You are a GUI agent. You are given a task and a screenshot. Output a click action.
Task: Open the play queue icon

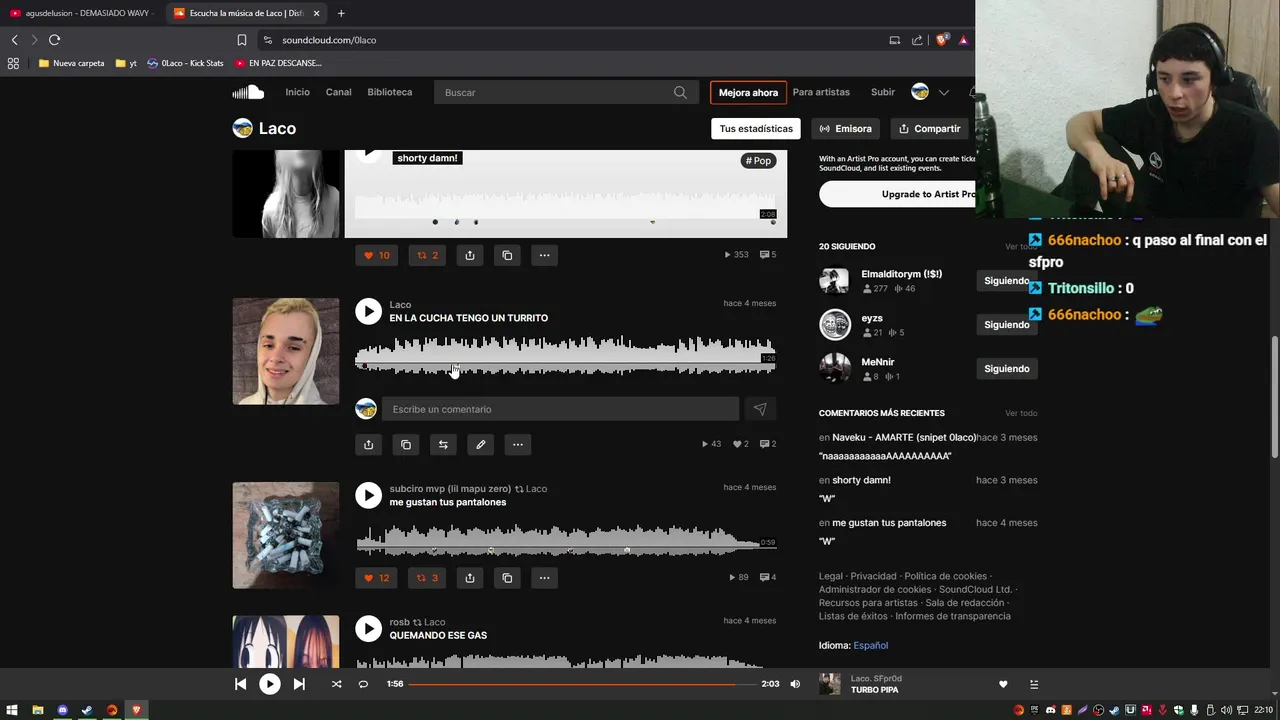pos(1034,684)
